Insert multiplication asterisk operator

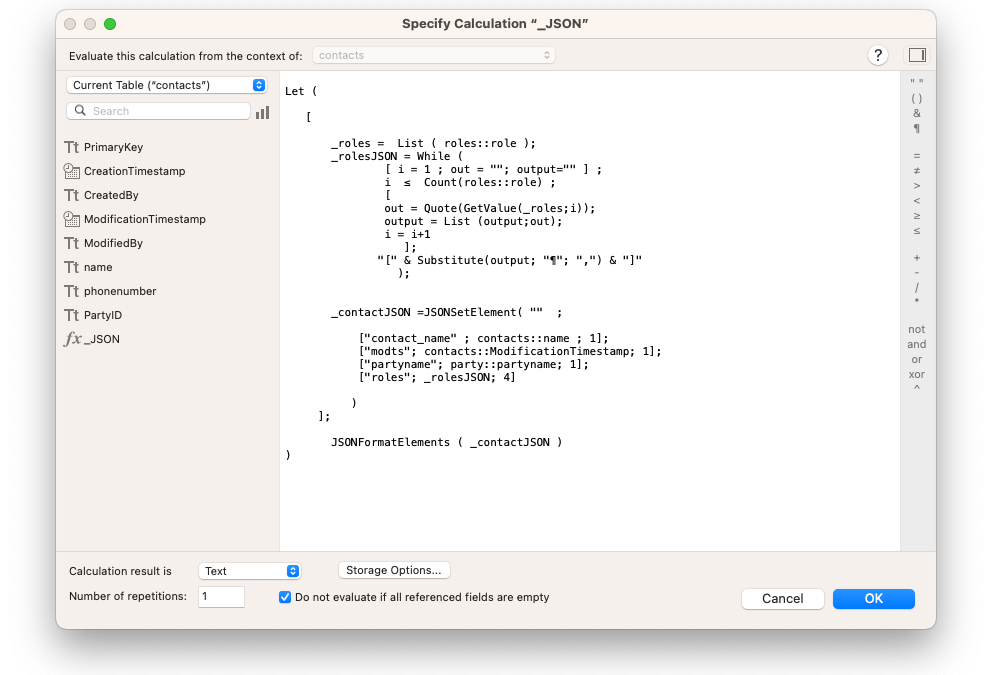pyautogui.click(x=917, y=302)
